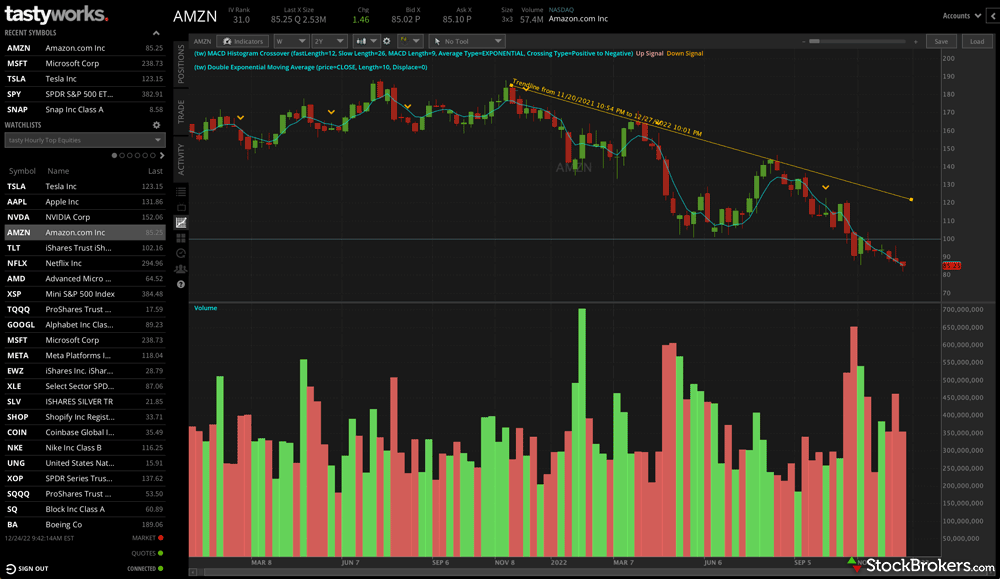Select the last watchlist page dot
The height and width of the screenshot is (579, 1000).
click(153, 156)
